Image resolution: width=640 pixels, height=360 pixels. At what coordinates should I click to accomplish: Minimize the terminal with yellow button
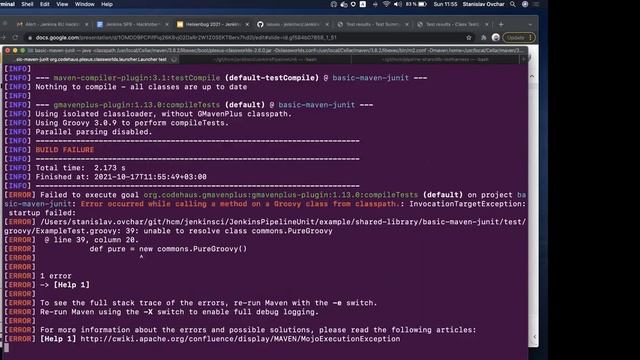pos(15,51)
